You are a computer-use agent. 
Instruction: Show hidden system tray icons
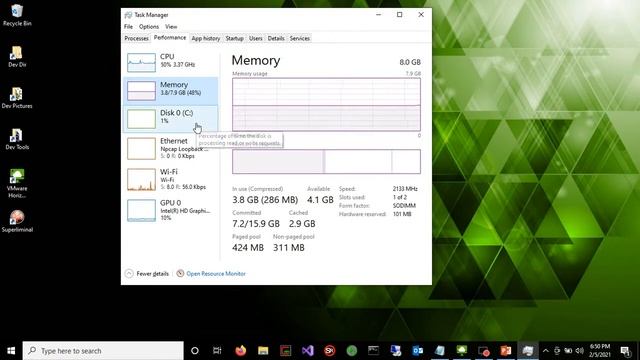click(546, 351)
